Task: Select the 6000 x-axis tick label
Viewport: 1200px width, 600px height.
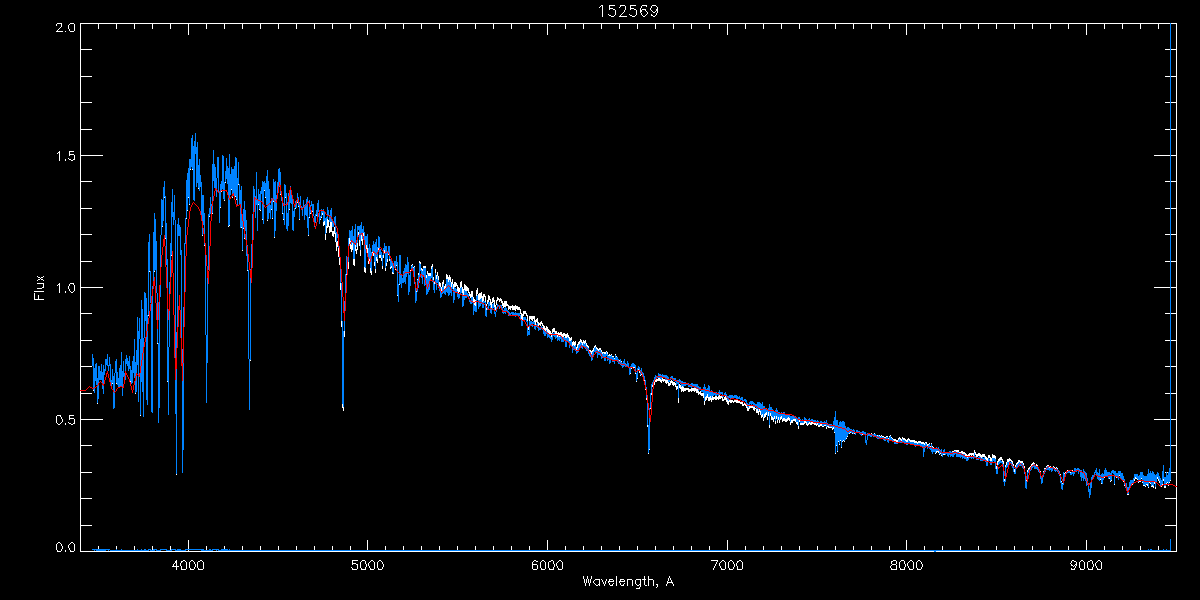Action: pyautogui.click(x=547, y=564)
